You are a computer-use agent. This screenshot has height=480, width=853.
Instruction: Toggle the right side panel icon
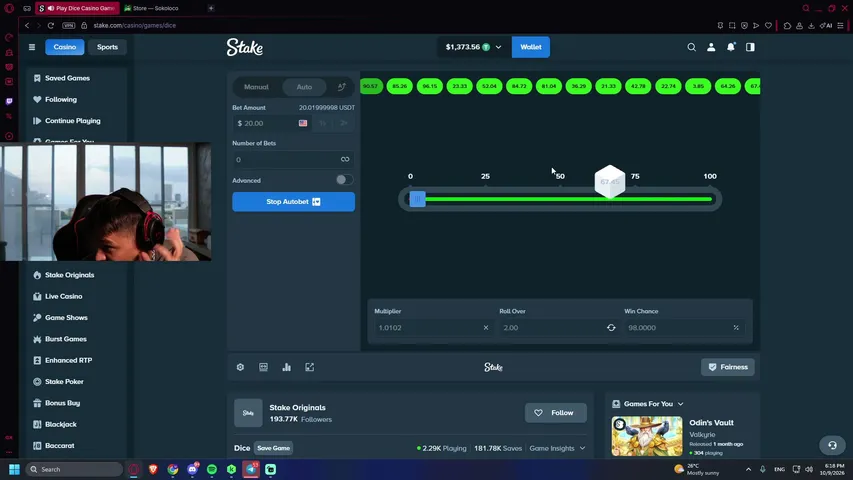pos(750,47)
